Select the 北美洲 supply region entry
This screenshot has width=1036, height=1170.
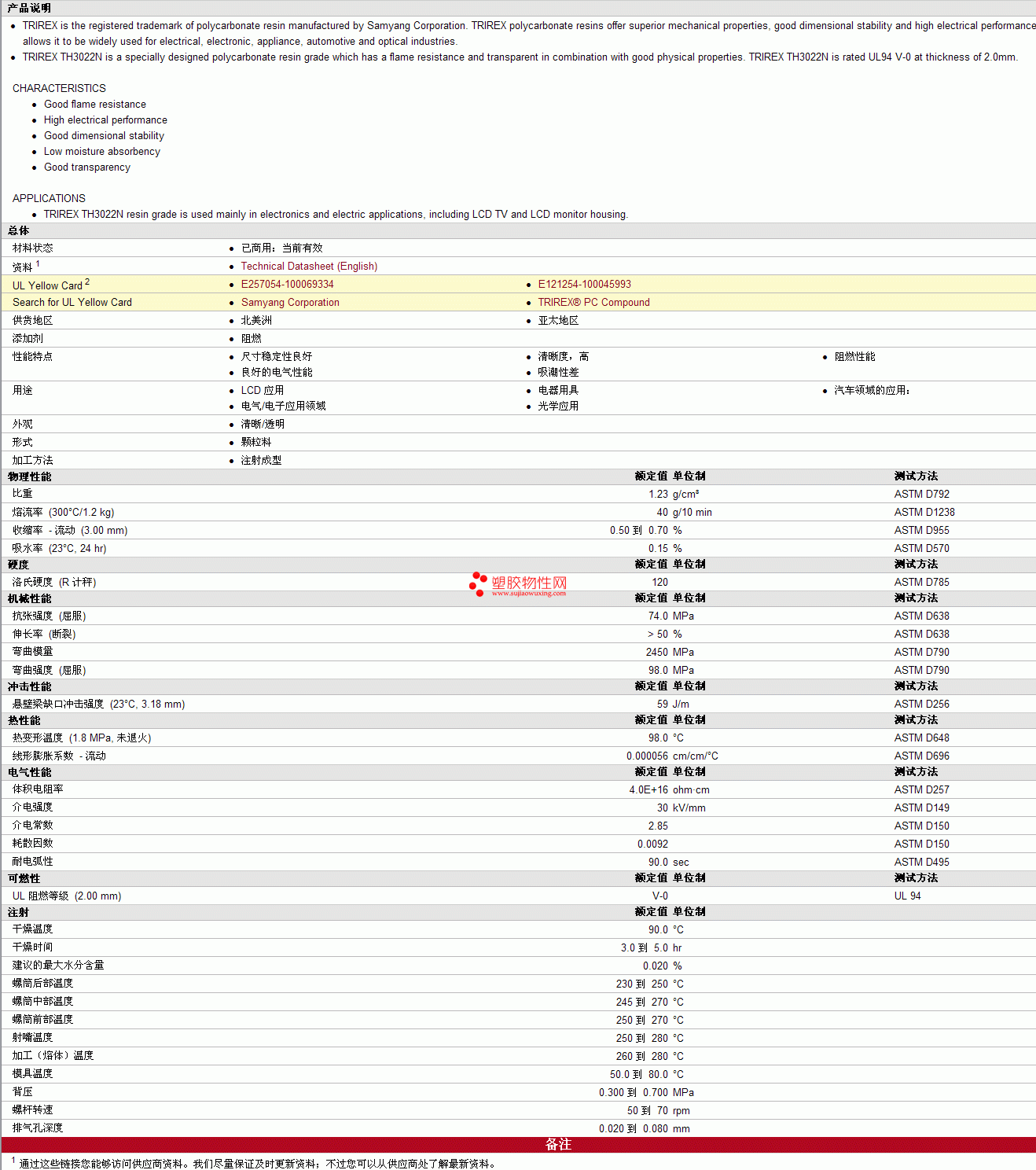pos(256,321)
